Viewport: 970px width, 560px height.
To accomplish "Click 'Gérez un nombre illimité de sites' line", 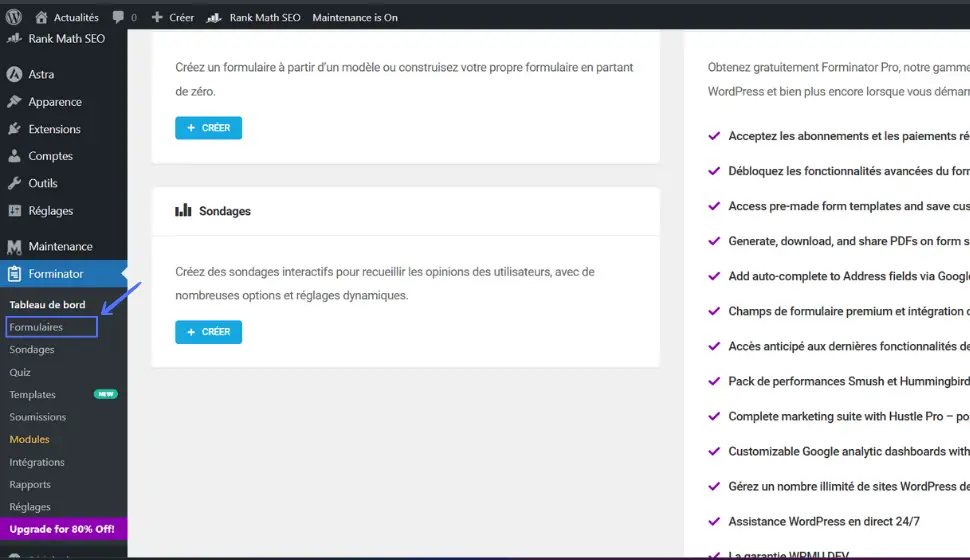I will [849, 486].
